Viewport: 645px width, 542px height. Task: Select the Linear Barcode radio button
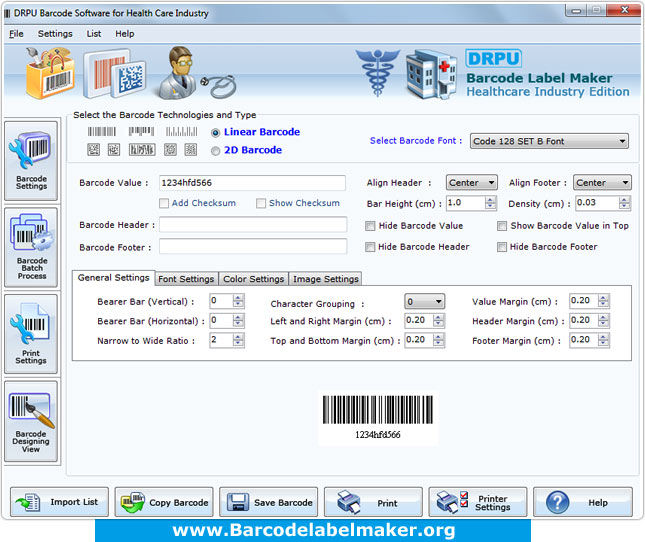point(215,133)
